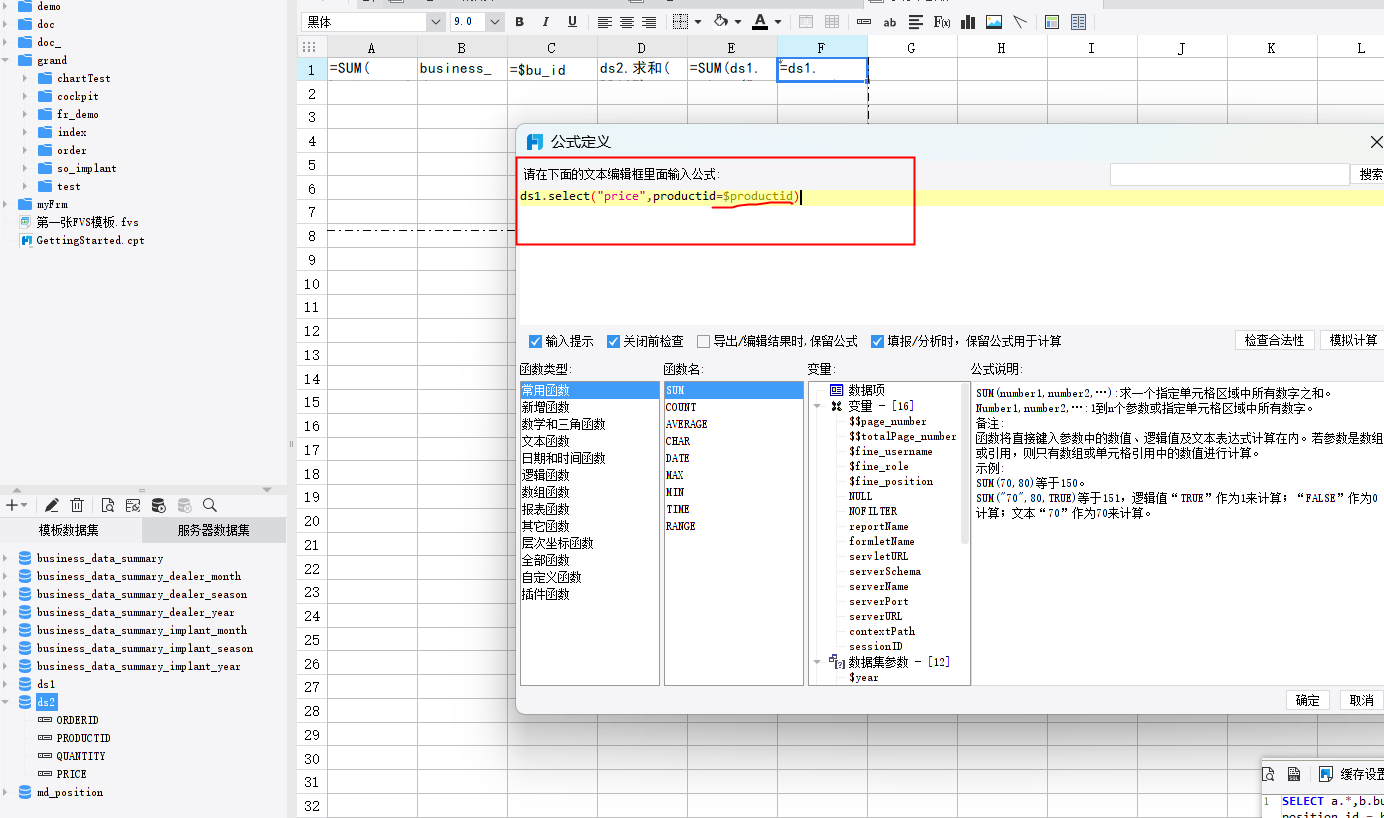
Task: Expand the chartTest folder
Action: coord(25,78)
